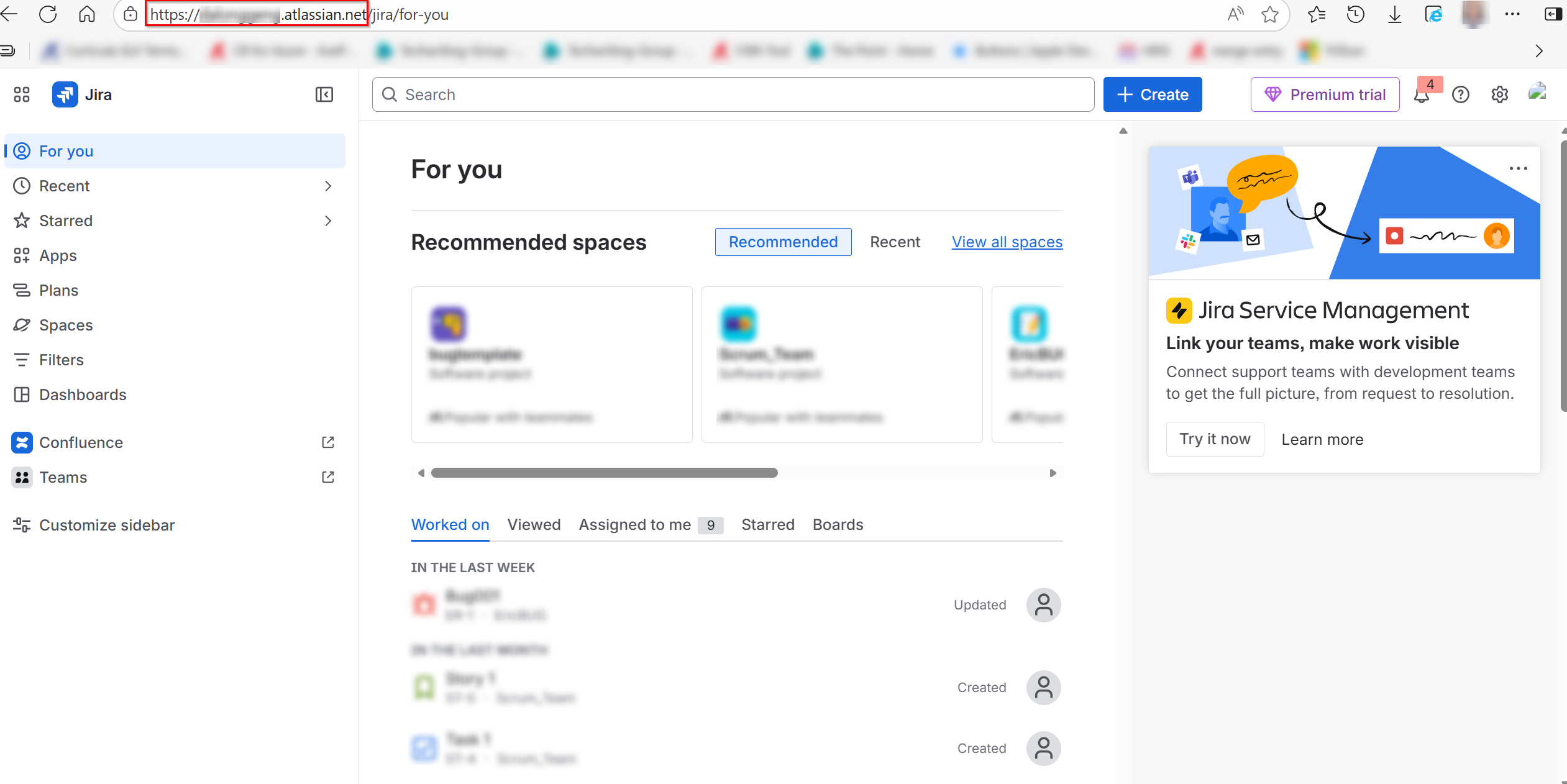Open Customize sidebar

tap(107, 525)
